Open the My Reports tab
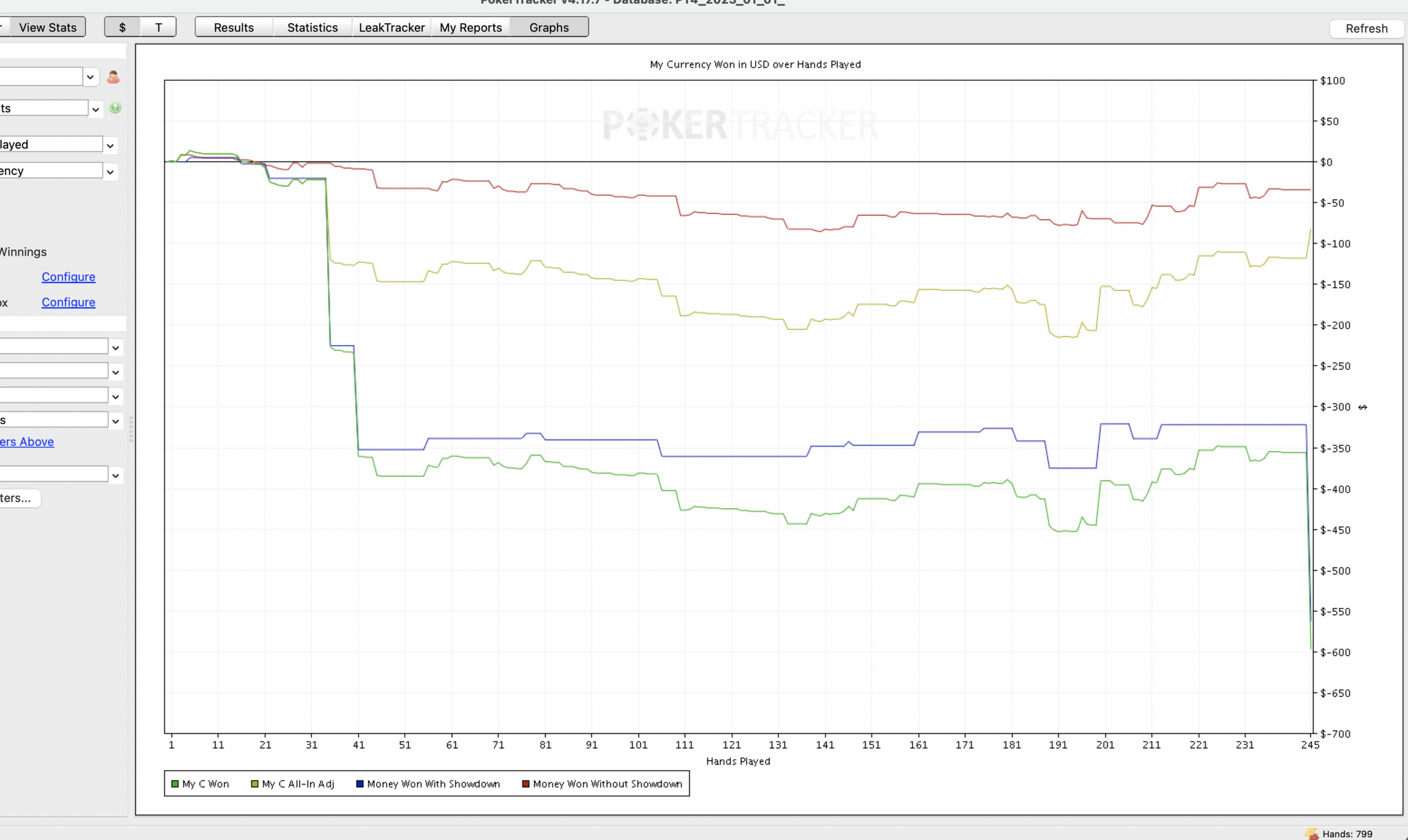Viewport: 1408px width, 840px height. [471, 27]
